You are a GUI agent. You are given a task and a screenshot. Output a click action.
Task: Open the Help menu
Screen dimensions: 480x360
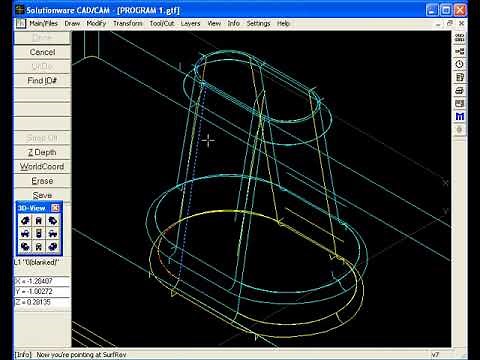(283, 23)
